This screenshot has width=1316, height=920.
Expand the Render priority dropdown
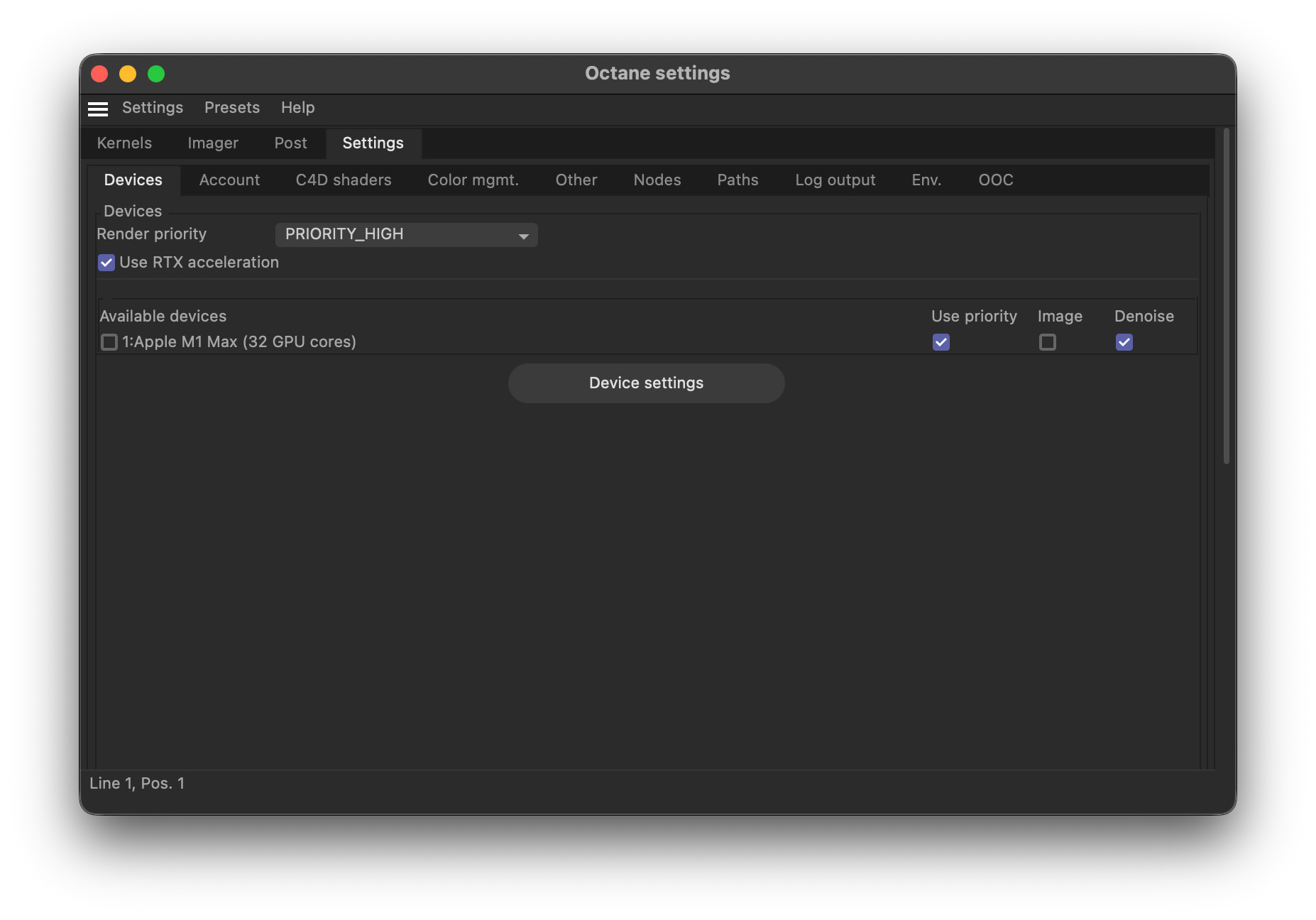406,235
